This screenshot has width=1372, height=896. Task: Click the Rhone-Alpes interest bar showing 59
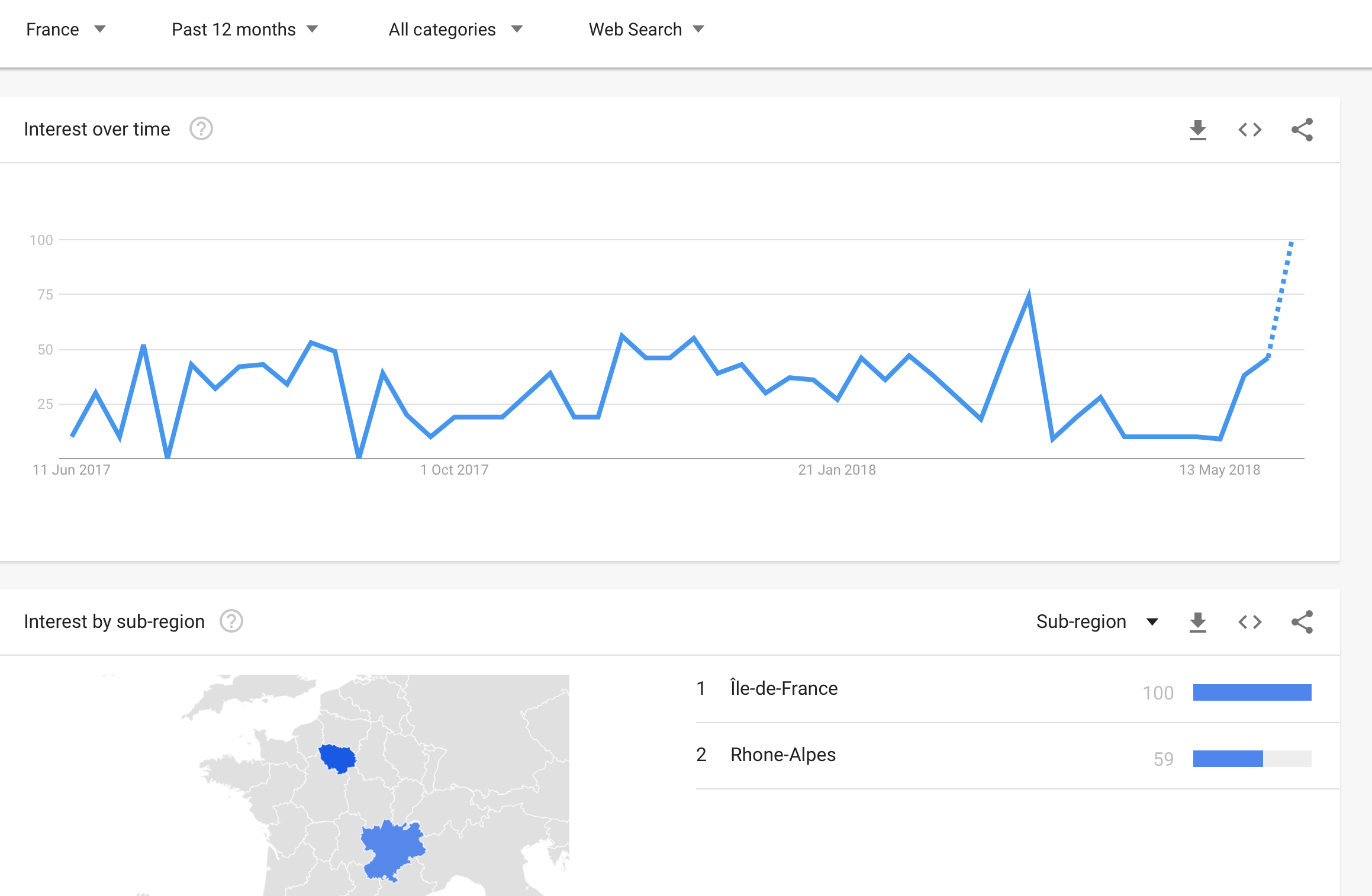(1252, 759)
